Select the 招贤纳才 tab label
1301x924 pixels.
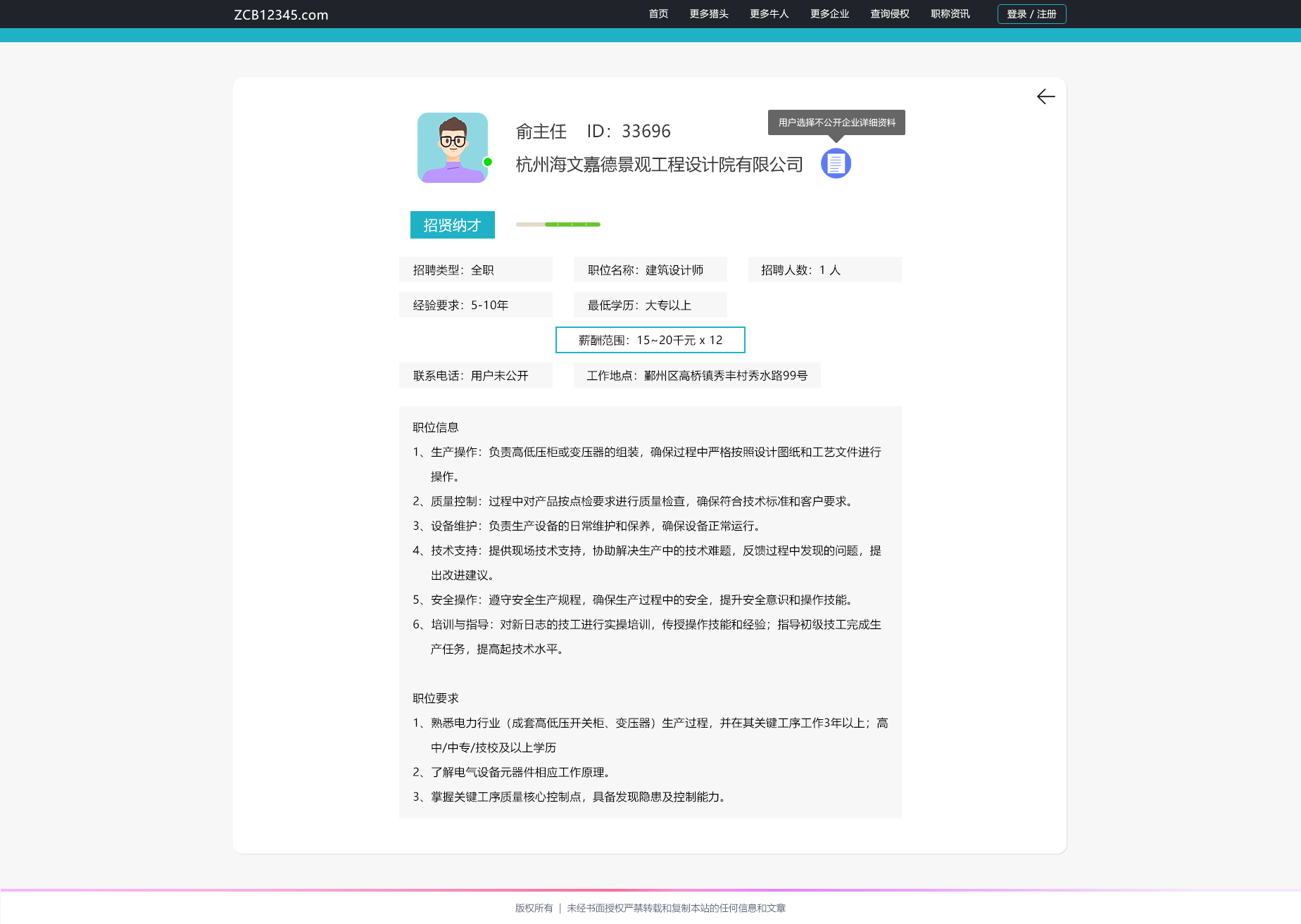pos(452,225)
